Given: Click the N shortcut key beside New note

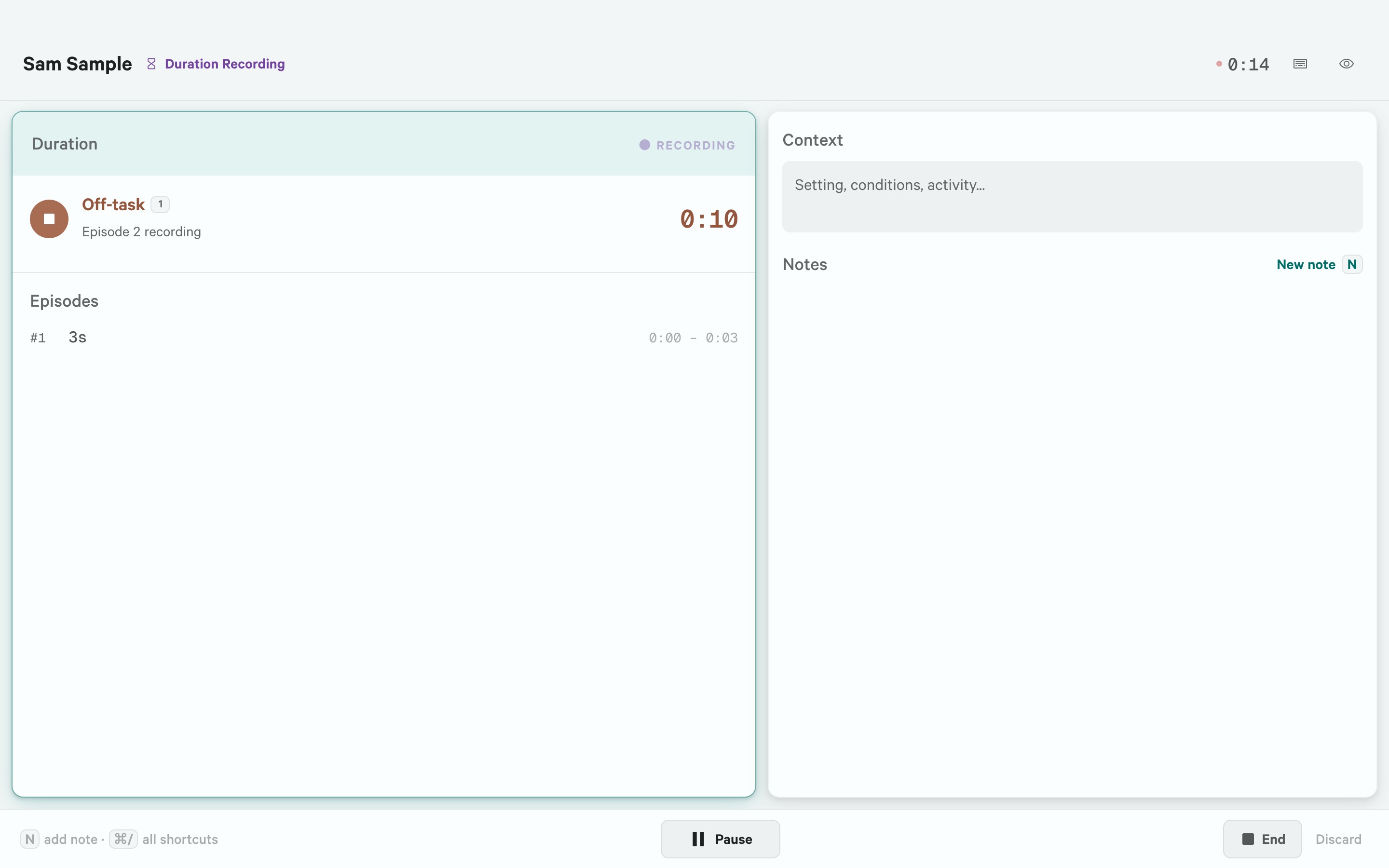Looking at the screenshot, I should coord(1352,265).
